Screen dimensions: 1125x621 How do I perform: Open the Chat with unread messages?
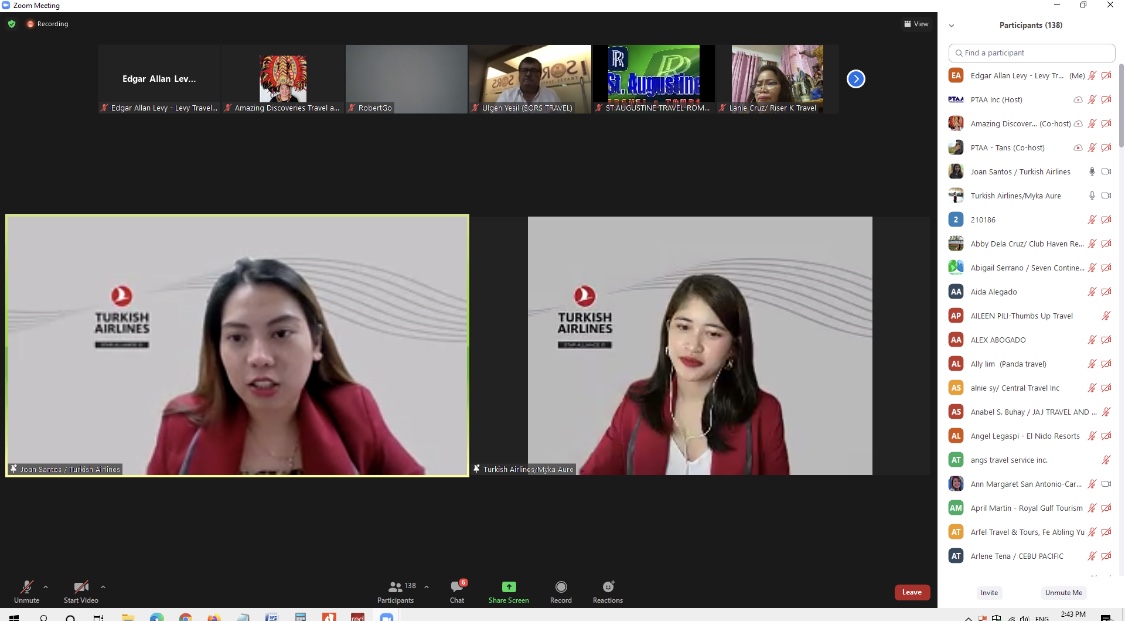(457, 592)
